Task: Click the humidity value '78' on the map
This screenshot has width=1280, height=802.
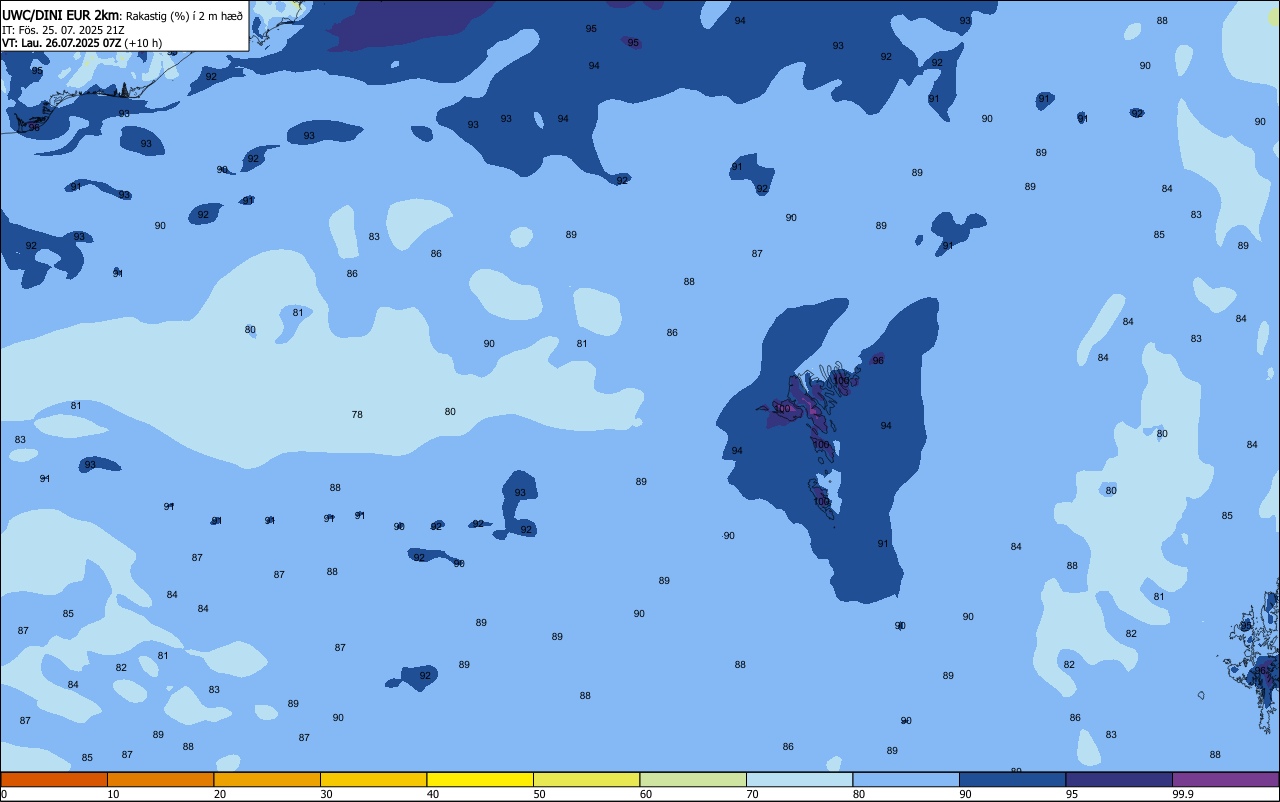Action: (357, 415)
